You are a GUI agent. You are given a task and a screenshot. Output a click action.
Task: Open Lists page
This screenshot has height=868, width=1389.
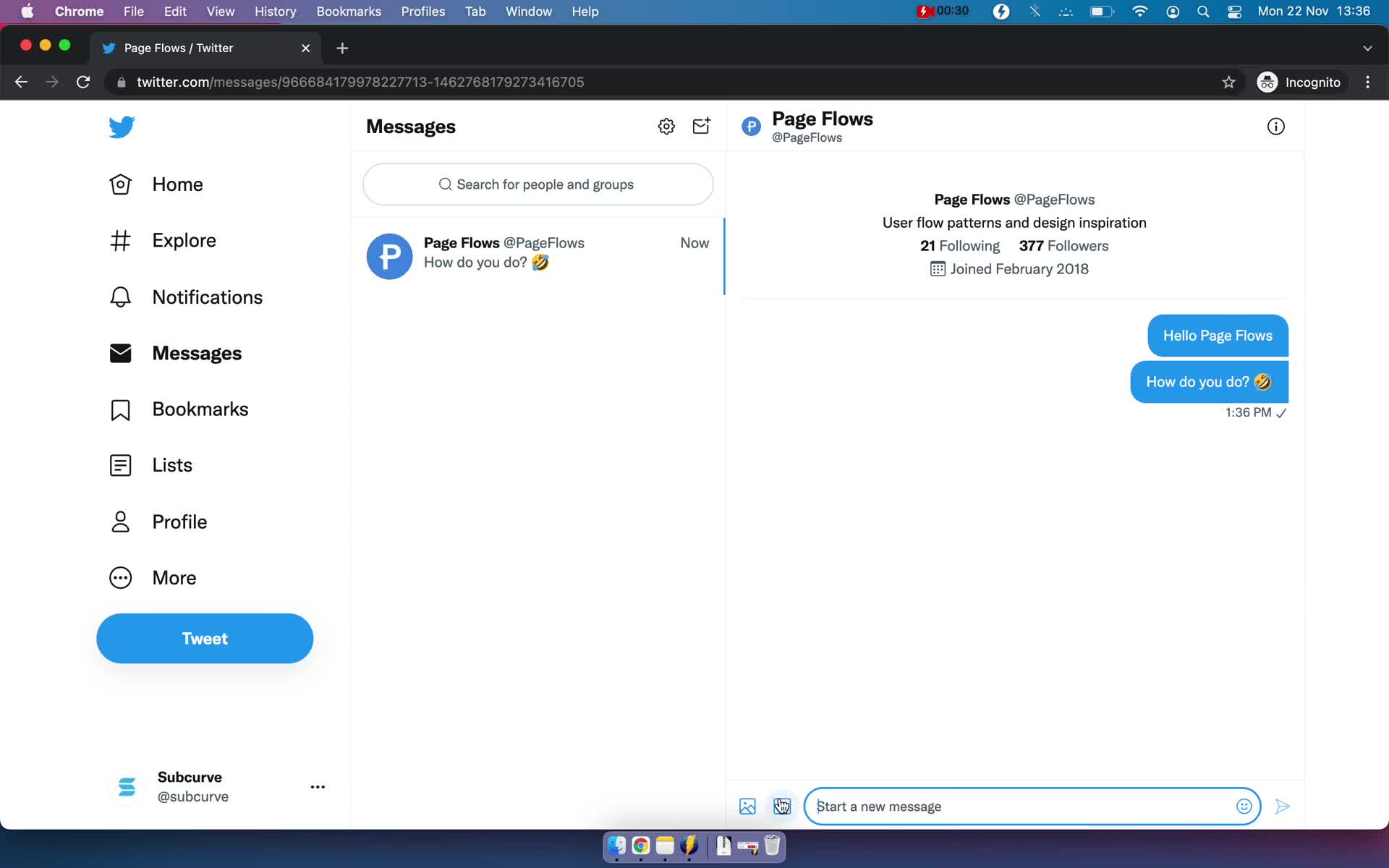click(150, 465)
